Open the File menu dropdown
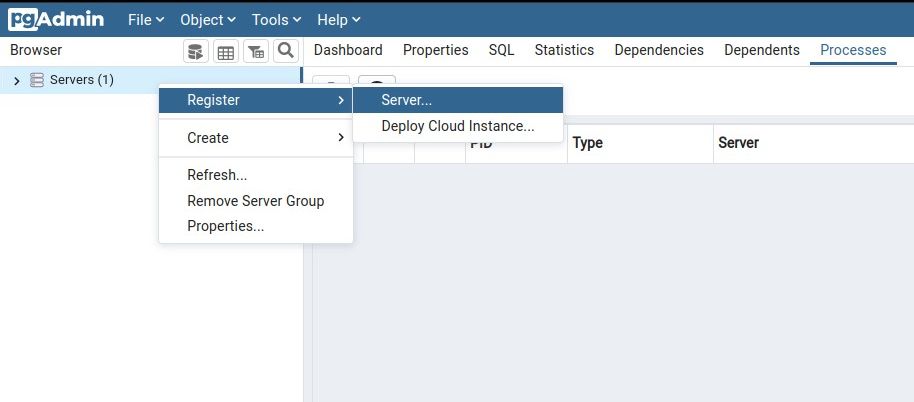 pyautogui.click(x=145, y=20)
